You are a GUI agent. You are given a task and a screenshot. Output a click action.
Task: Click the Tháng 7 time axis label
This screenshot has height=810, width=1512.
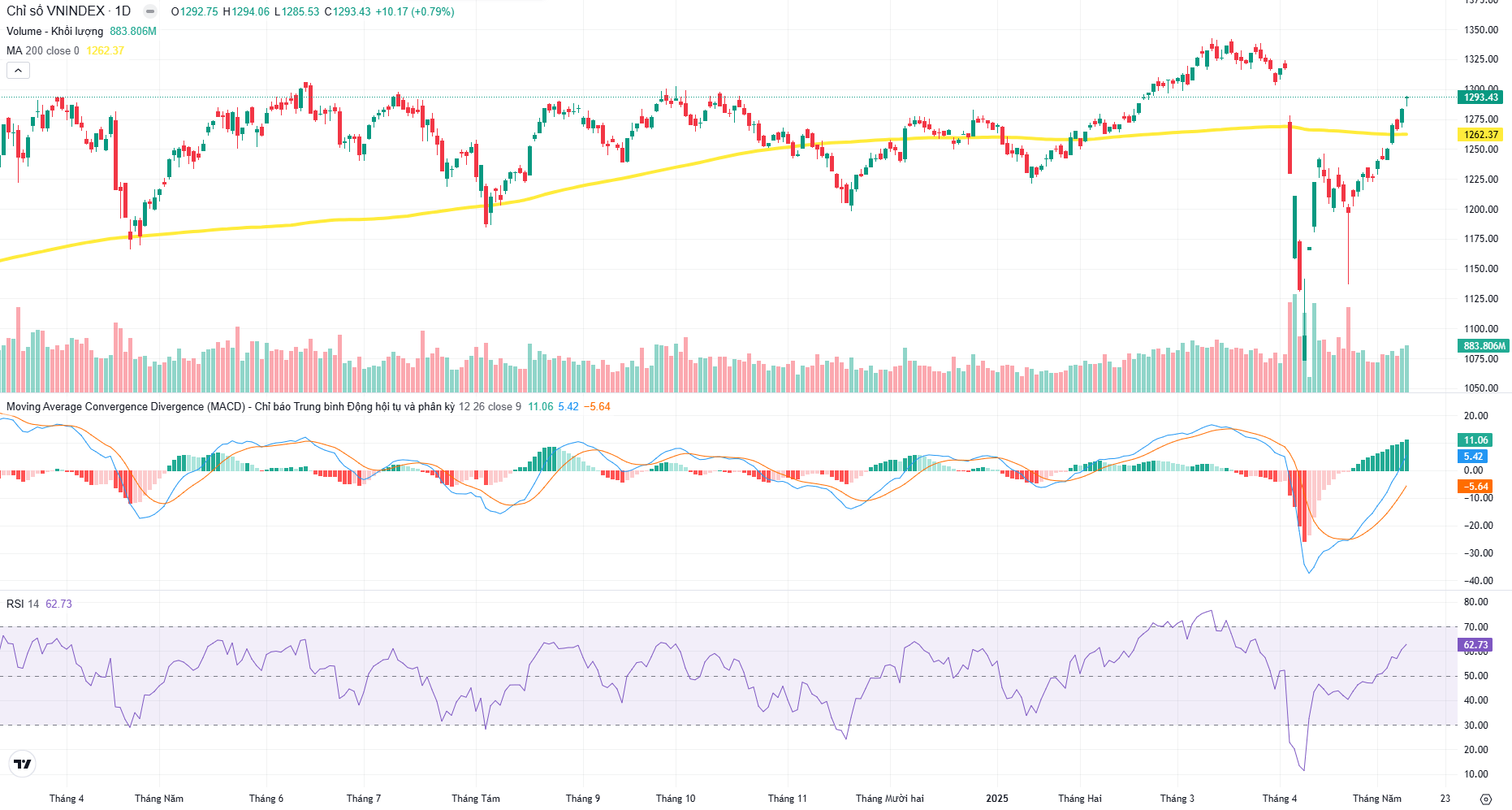[x=364, y=799]
